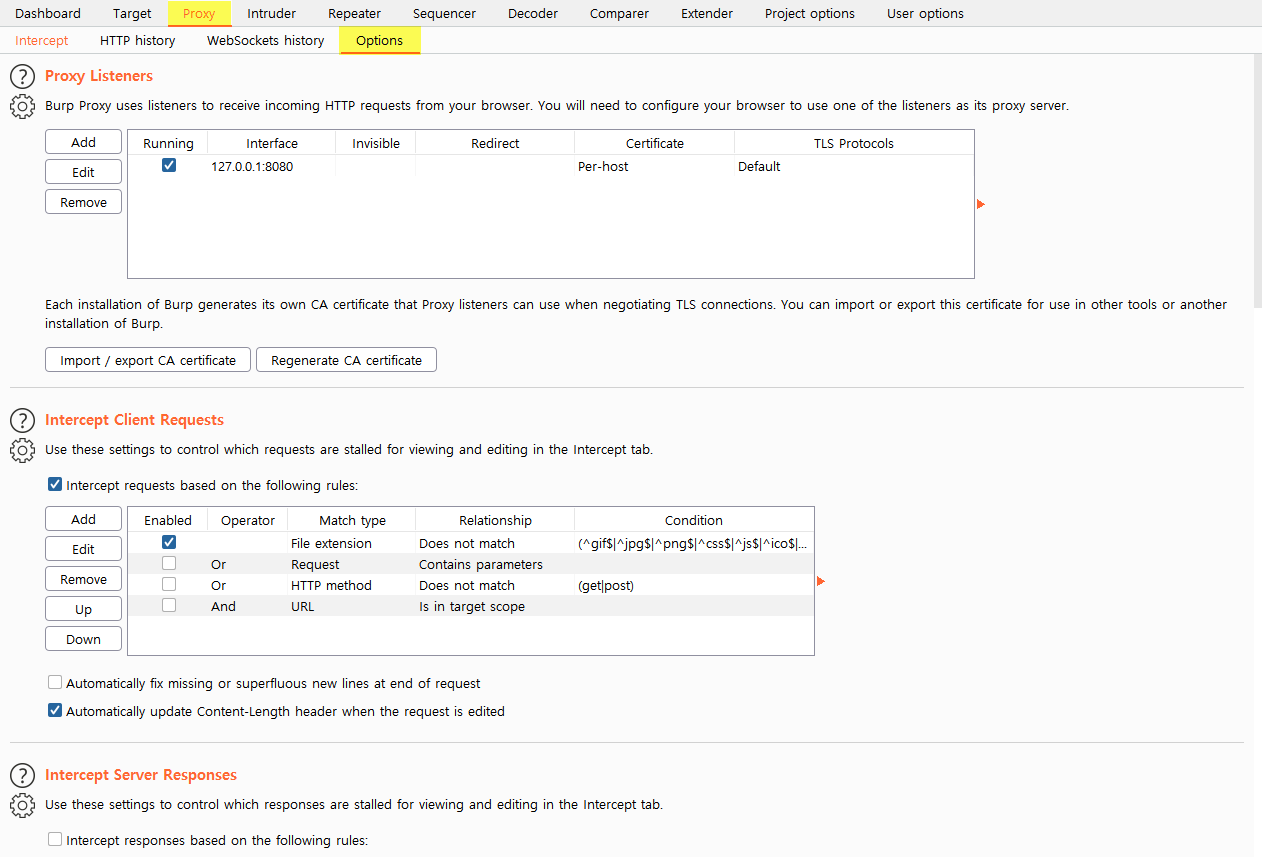Click Remove in Proxy Listeners
Image resolution: width=1262 pixels, height=857 pixels.
(x=84, y=202)
